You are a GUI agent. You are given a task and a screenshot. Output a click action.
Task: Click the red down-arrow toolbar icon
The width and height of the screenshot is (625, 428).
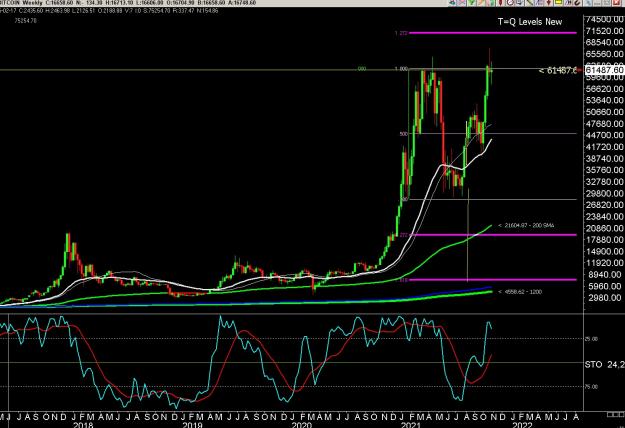[549, 2]
